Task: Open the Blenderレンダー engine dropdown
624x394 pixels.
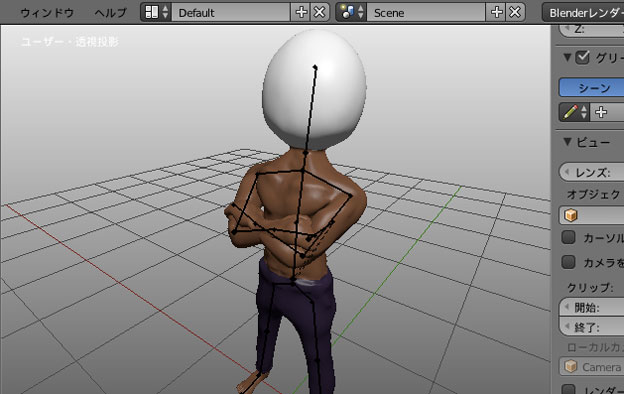Action: point(583,12)
